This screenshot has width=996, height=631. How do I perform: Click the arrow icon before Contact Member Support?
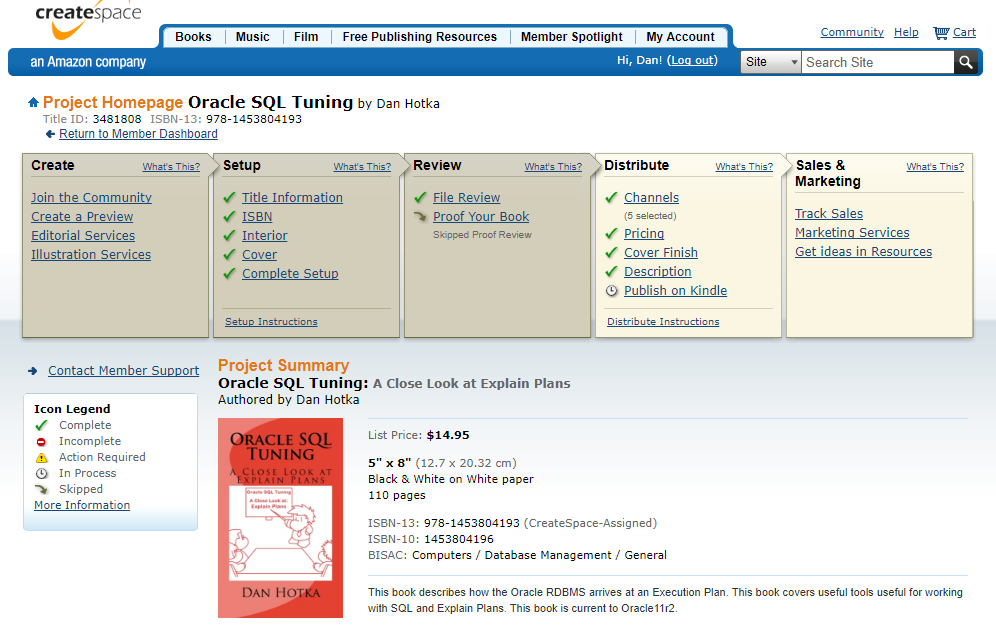coord(32,371)
